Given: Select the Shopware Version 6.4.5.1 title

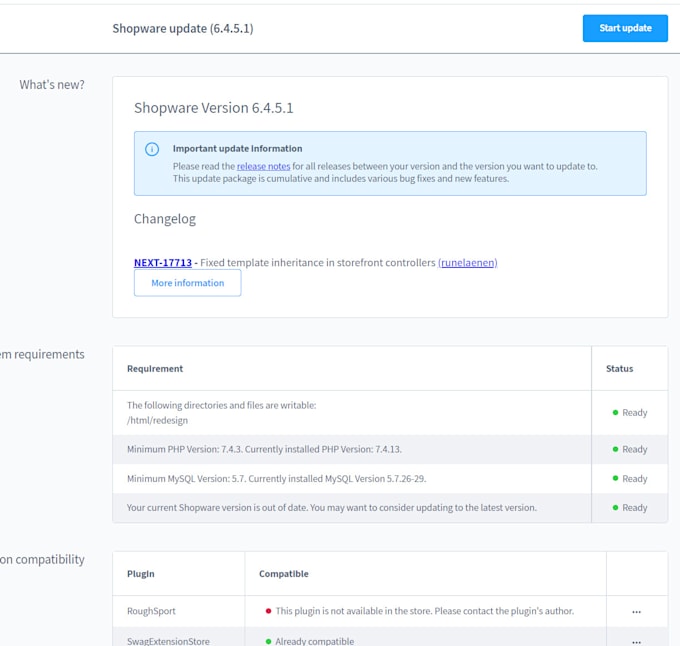Looking at the screenshot, I should (213, 108).
